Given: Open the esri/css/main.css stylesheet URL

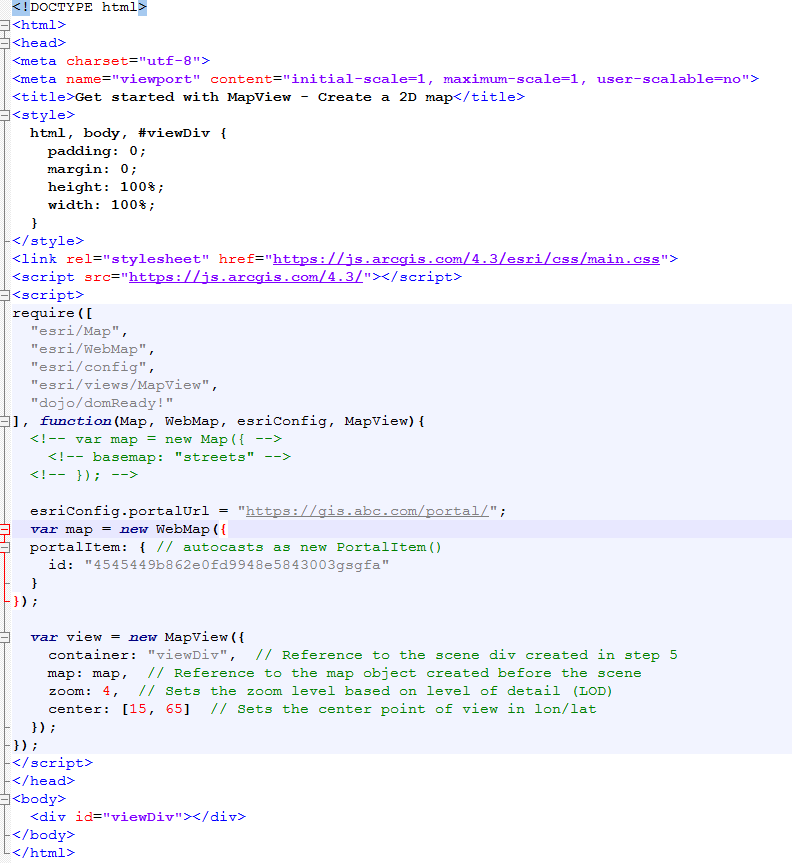Looking at the screenshot, I should click(466, 259).
